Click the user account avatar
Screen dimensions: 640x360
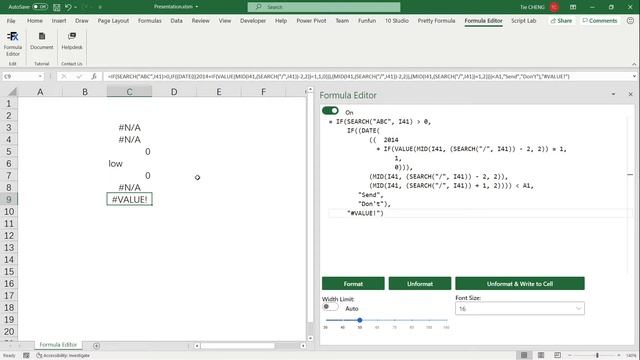pos(554,7)
